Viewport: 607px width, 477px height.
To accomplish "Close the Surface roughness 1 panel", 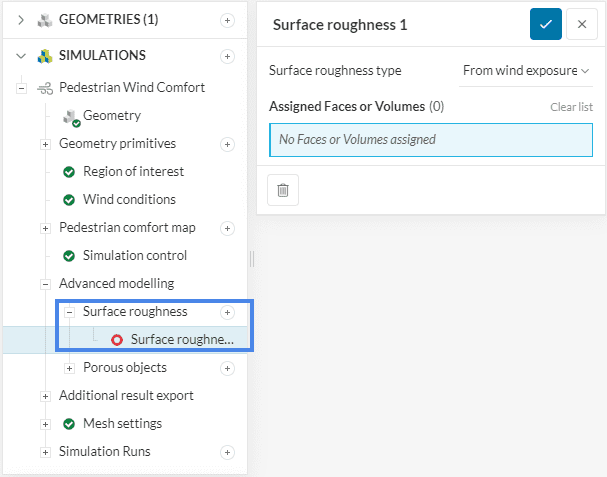I will coord(582,24).
